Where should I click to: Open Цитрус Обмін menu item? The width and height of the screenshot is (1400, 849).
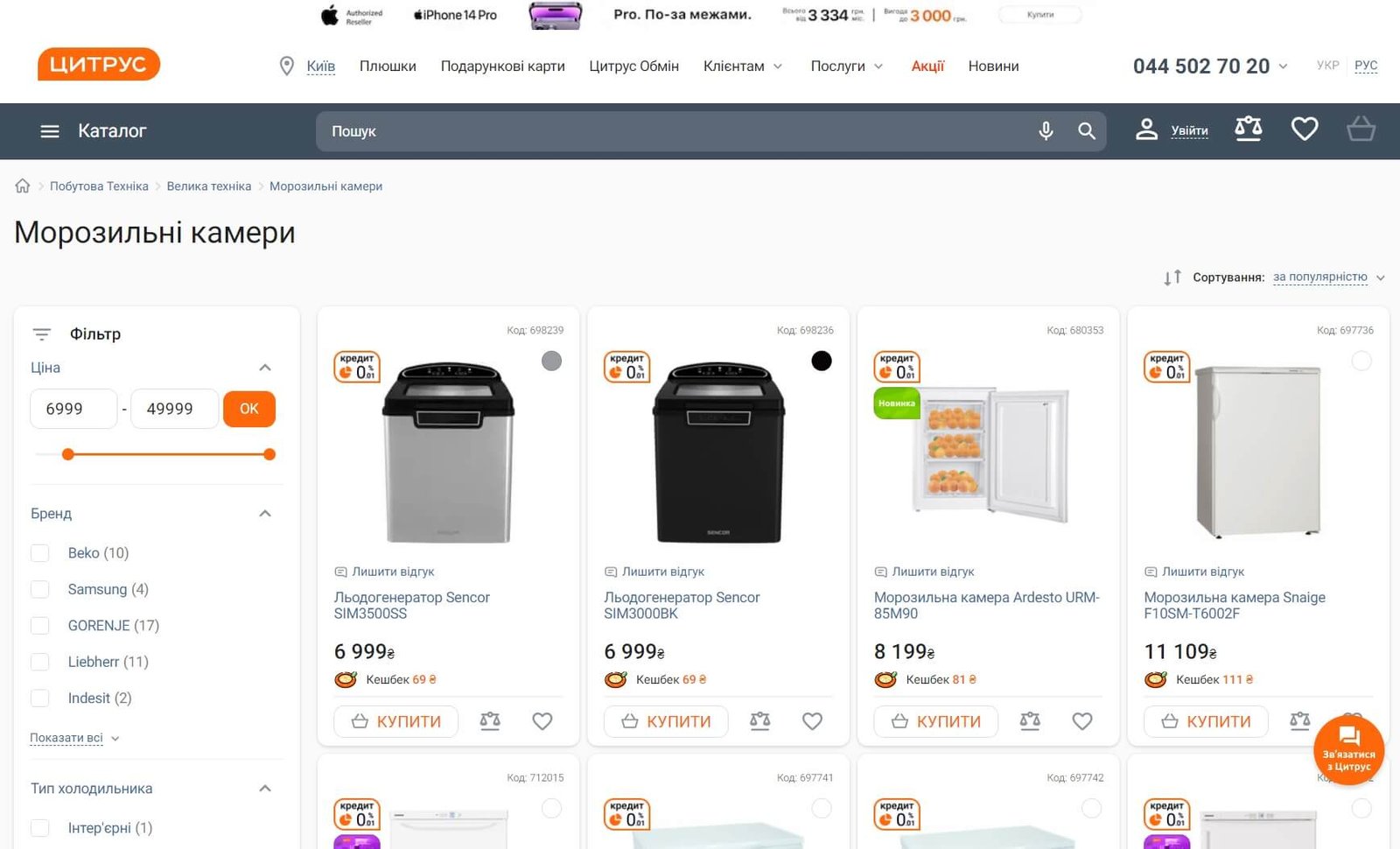[x=633, y=67]
